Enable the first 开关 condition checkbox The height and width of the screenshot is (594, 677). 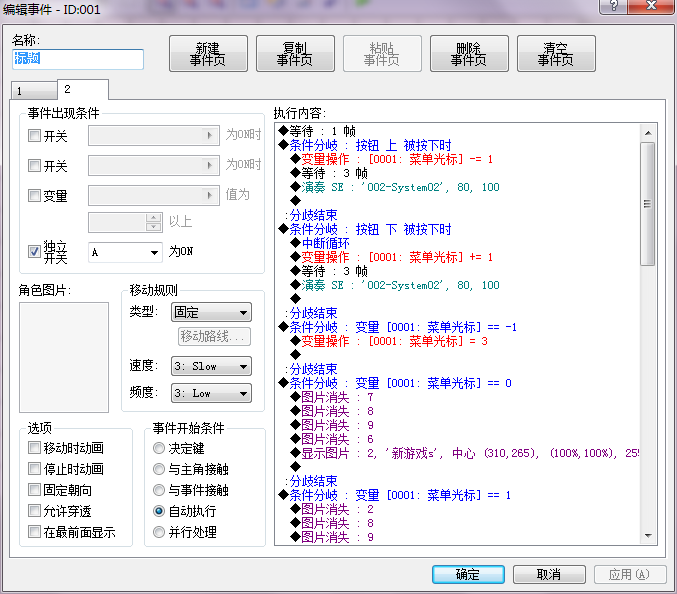click(x=34, y=136)
